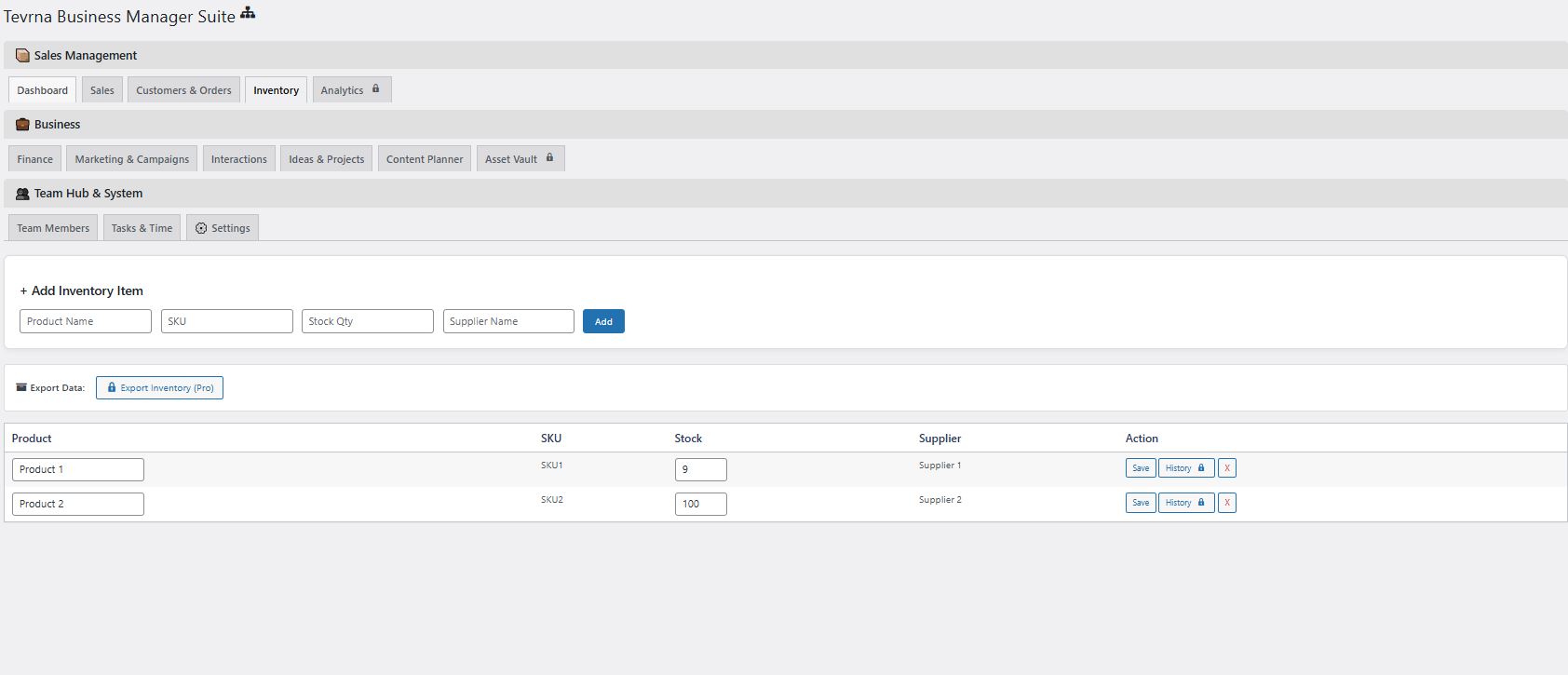Go to Team Members tab

pos(53,228)
